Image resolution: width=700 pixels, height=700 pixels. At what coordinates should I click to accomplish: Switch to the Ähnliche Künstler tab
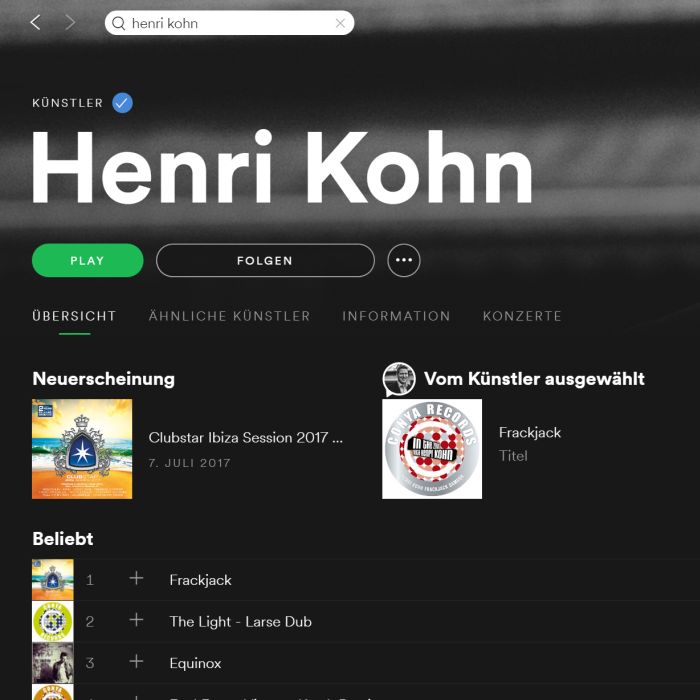229,316
